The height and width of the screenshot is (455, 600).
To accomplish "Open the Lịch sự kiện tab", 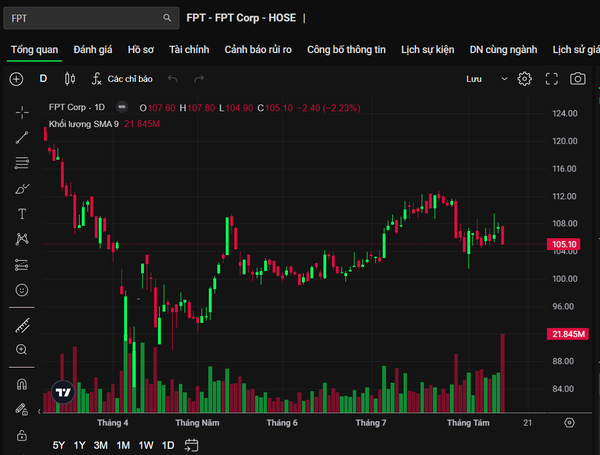I will click(427, 50).
